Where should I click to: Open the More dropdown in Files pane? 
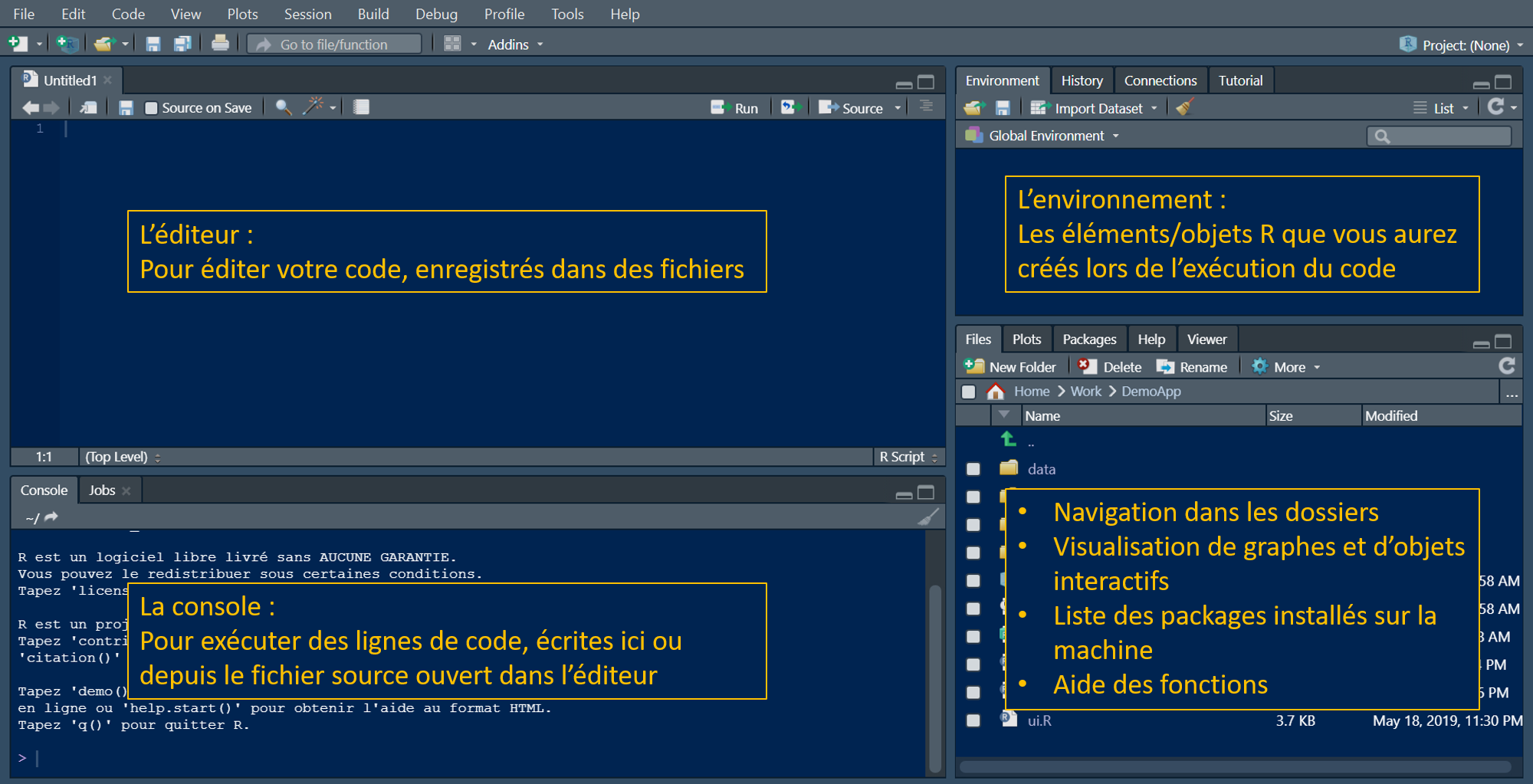pos(1286,367)
